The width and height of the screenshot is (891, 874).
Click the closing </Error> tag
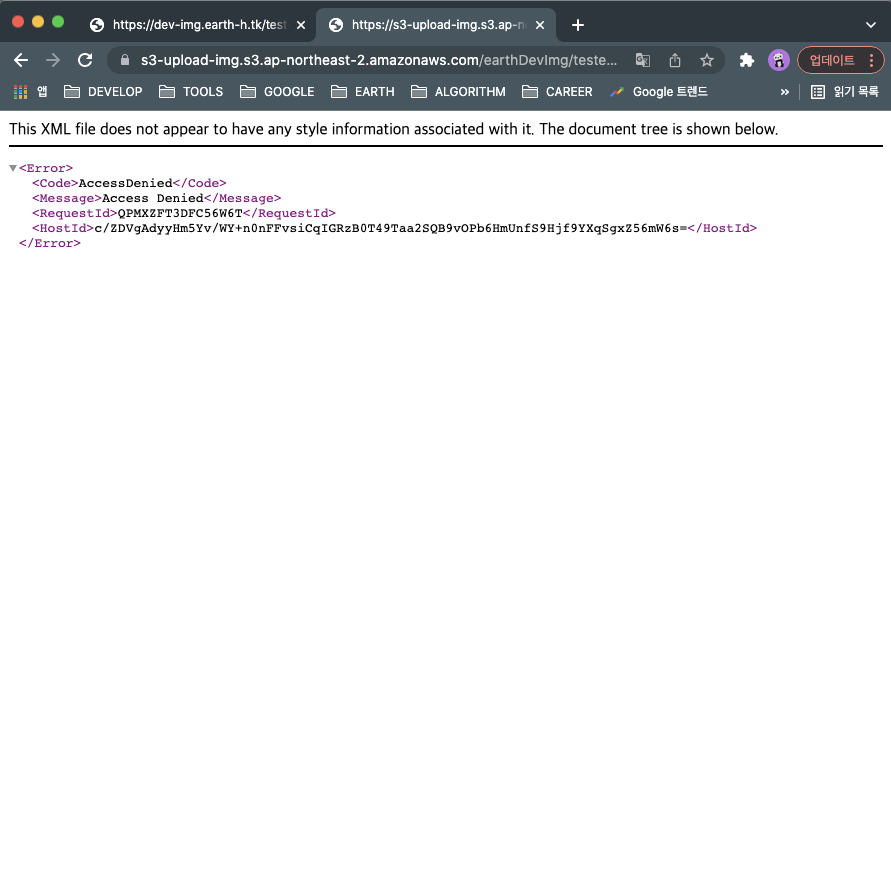pyautogui.click(x=50, y=243)
